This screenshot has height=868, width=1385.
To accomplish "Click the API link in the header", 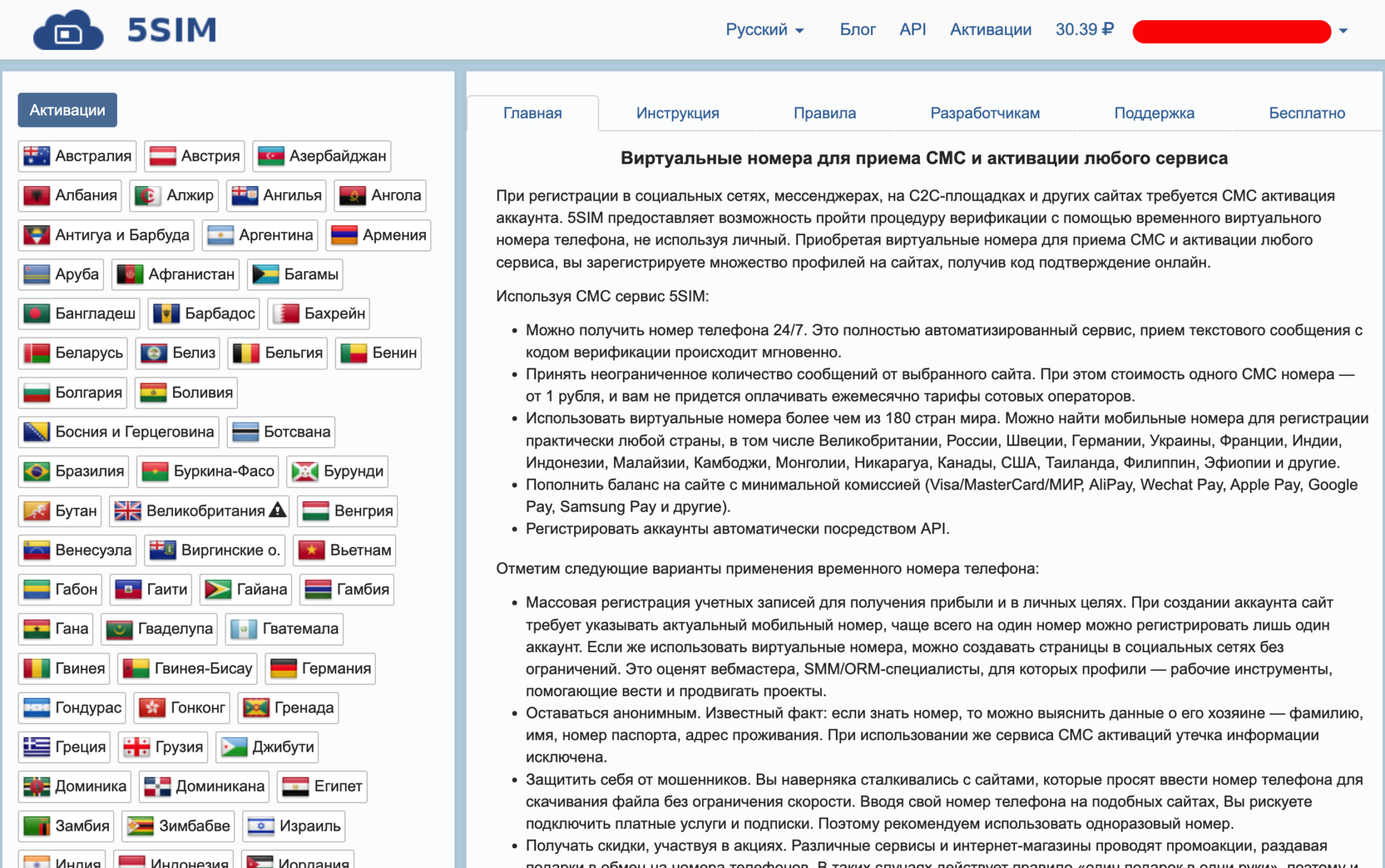I will [x=912, y=30].
